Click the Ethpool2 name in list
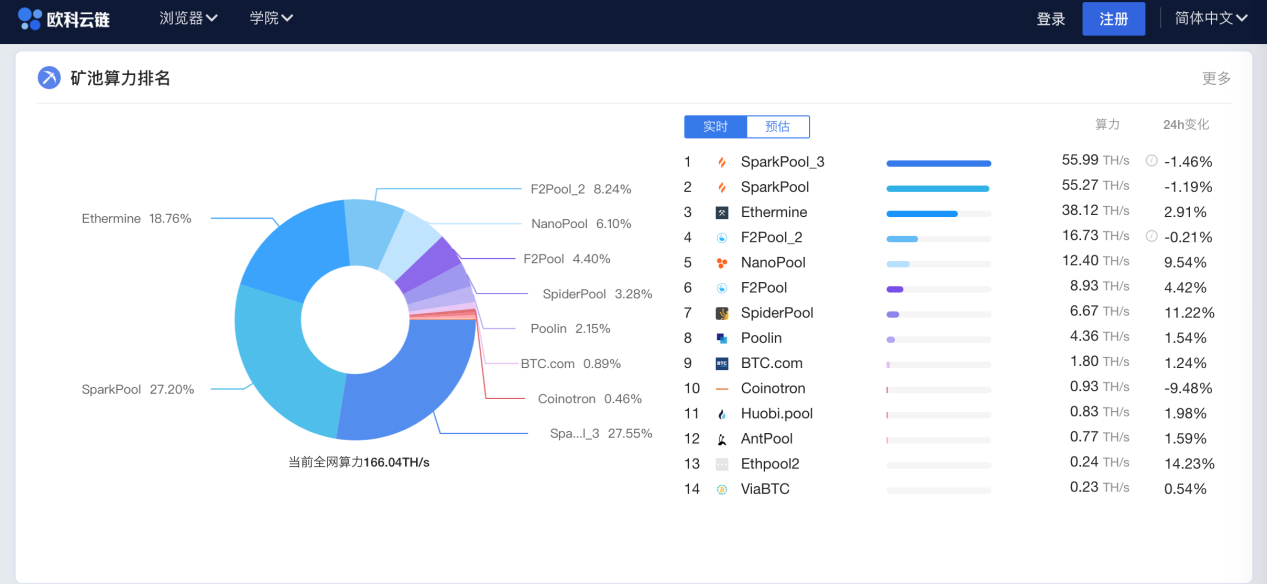The height and width of the screenshot is (584, 1267). pos(770,464)
